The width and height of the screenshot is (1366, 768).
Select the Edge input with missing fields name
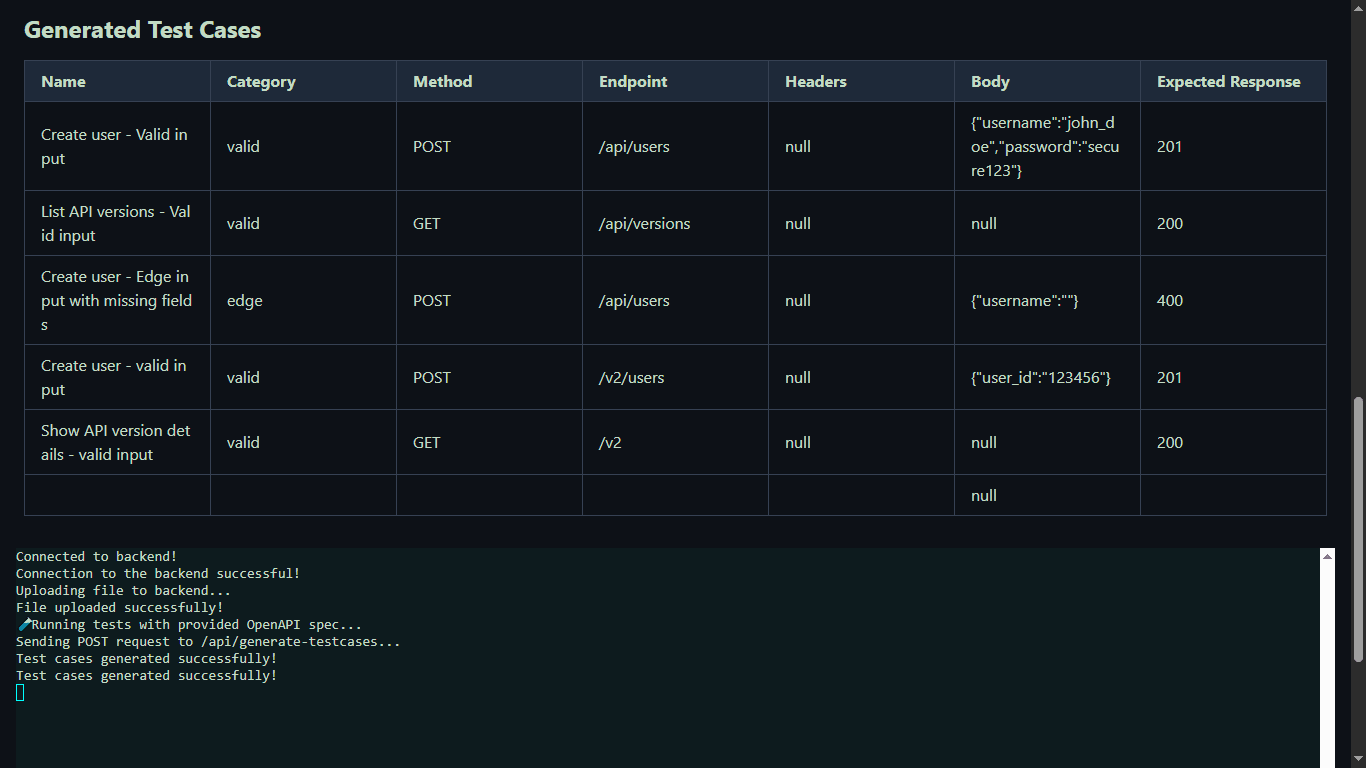(x=117, y=300)
